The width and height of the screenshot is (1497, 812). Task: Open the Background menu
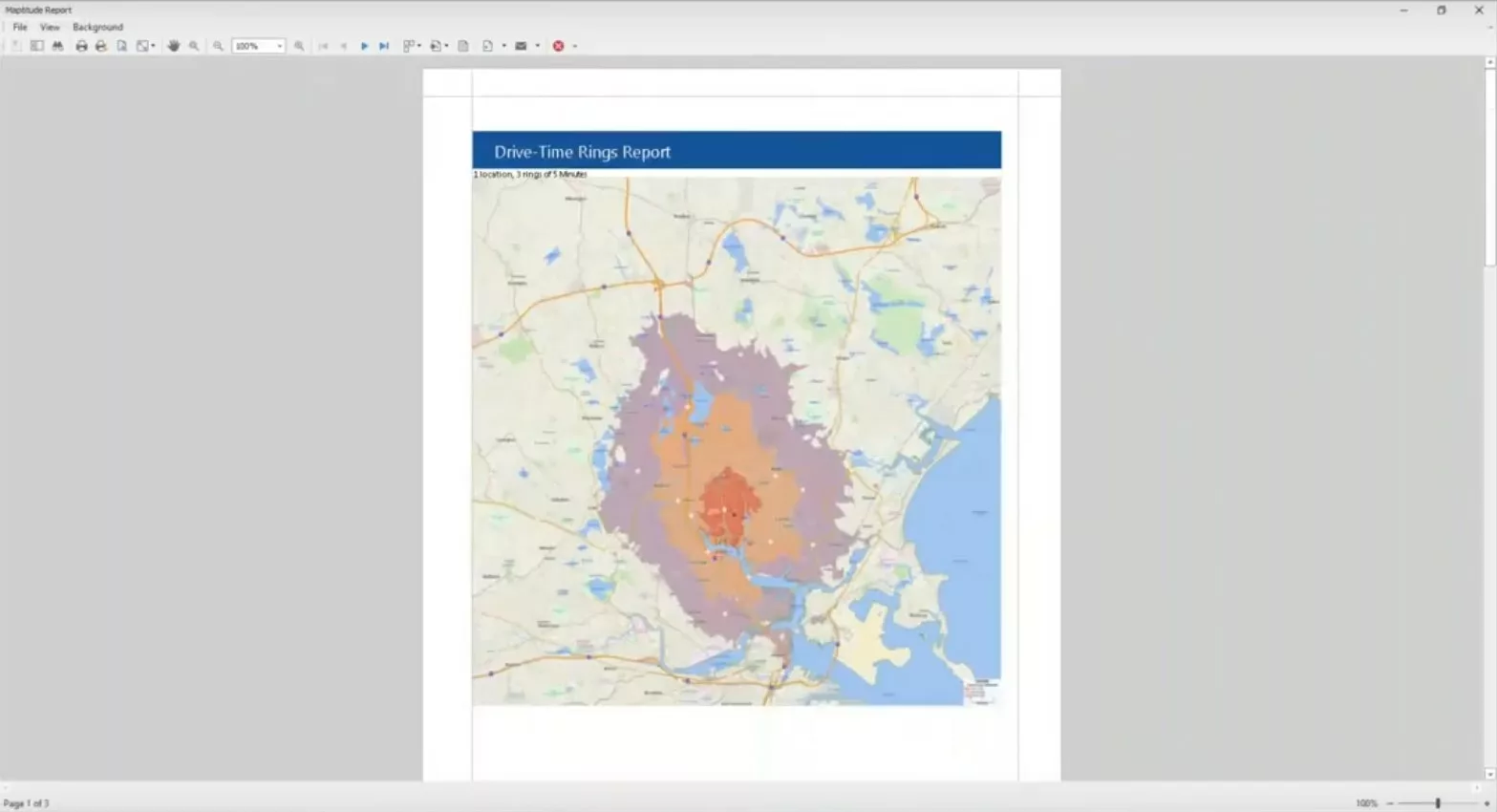pos(97,27)
